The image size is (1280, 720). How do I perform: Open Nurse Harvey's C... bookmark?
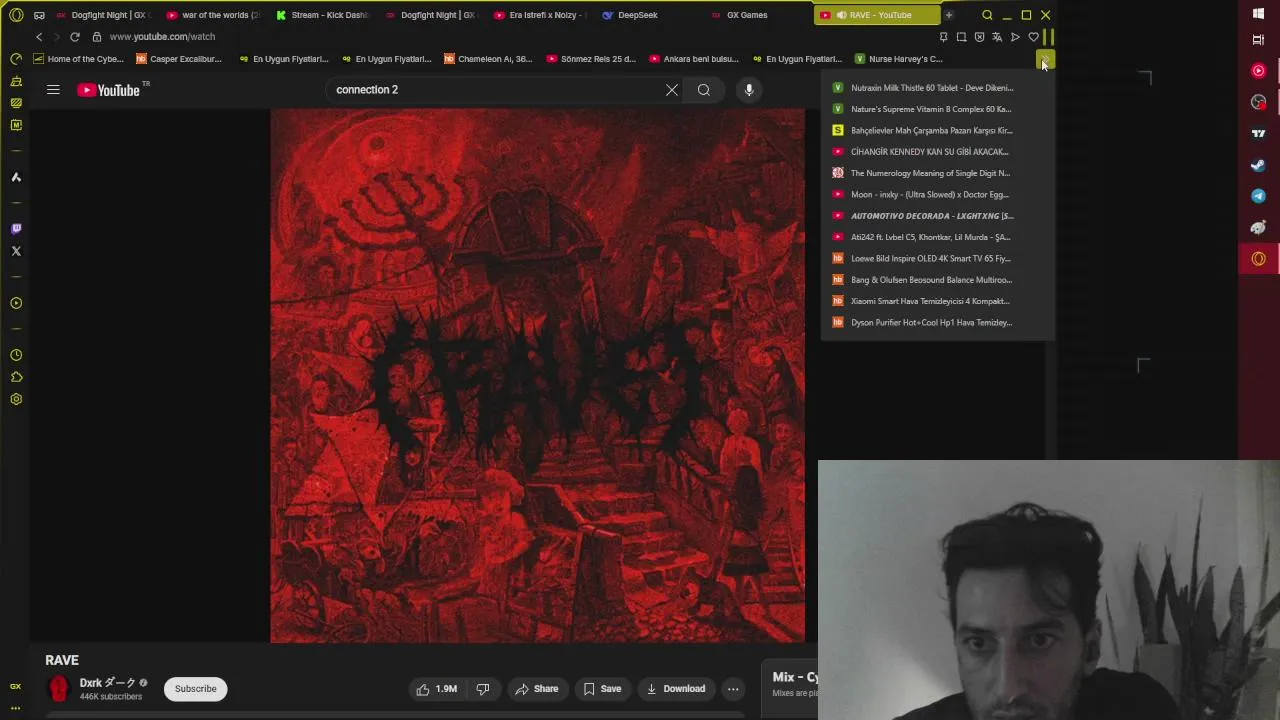(x=898, y=59)
